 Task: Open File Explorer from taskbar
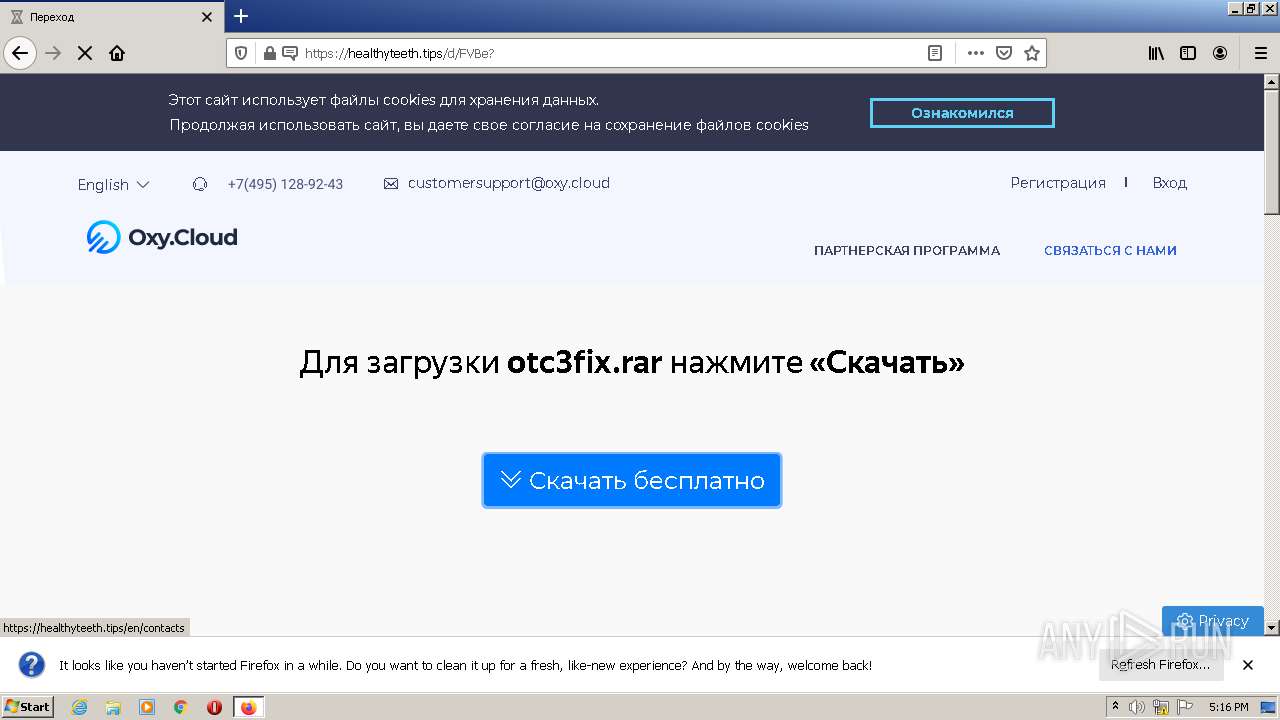point(113,707)
